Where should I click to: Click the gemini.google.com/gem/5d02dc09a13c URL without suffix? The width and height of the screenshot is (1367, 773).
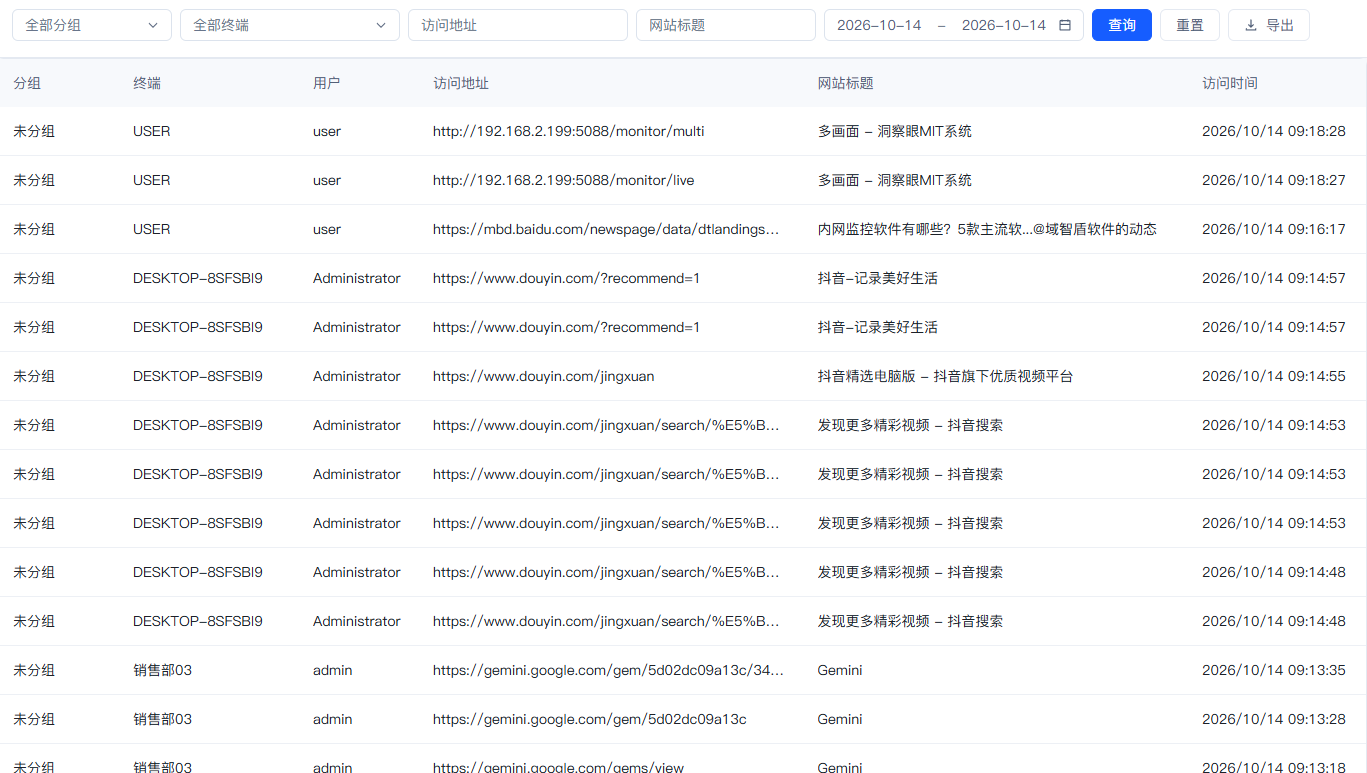590,719
